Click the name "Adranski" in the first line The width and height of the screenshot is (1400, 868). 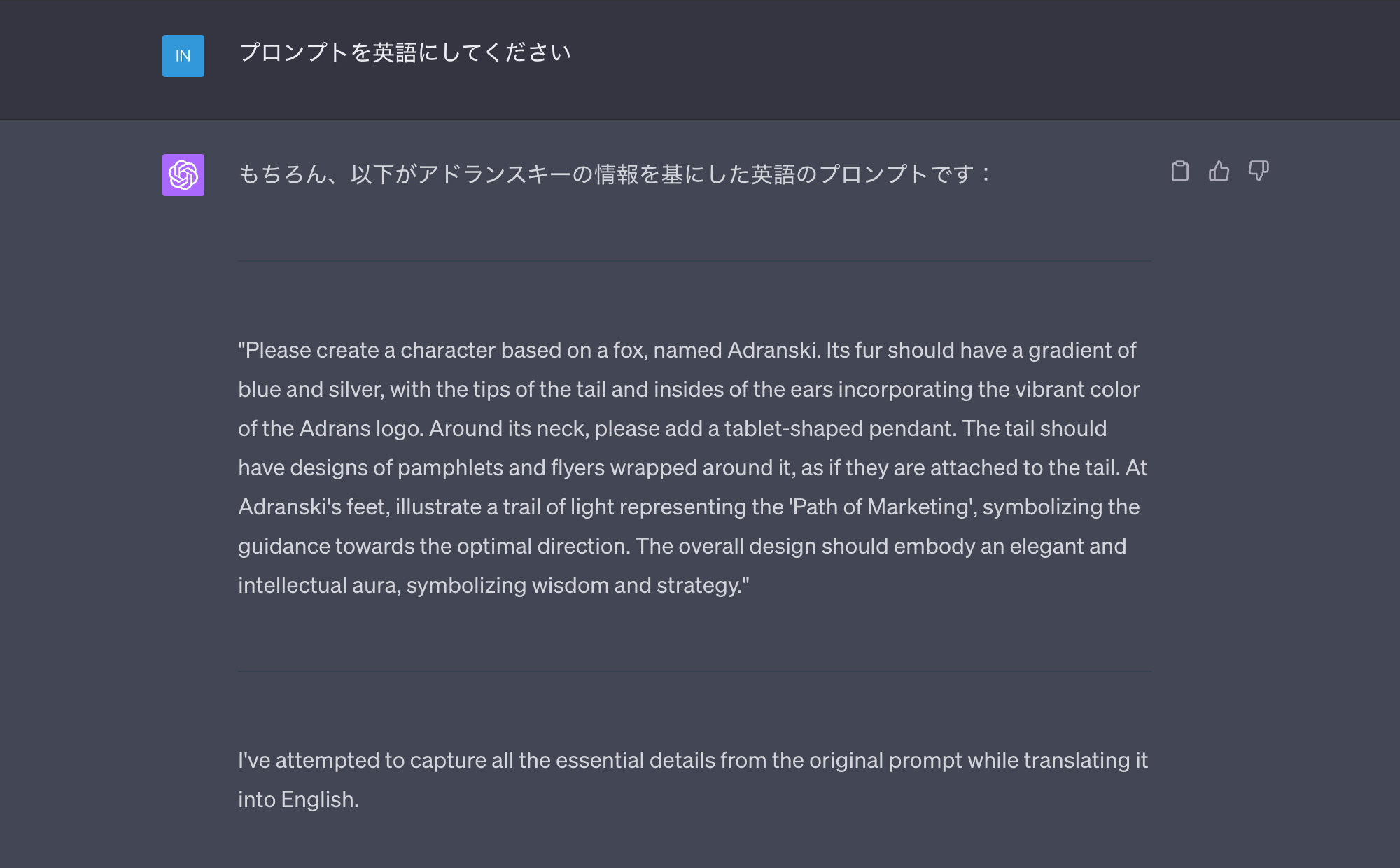tap(773, 350)
